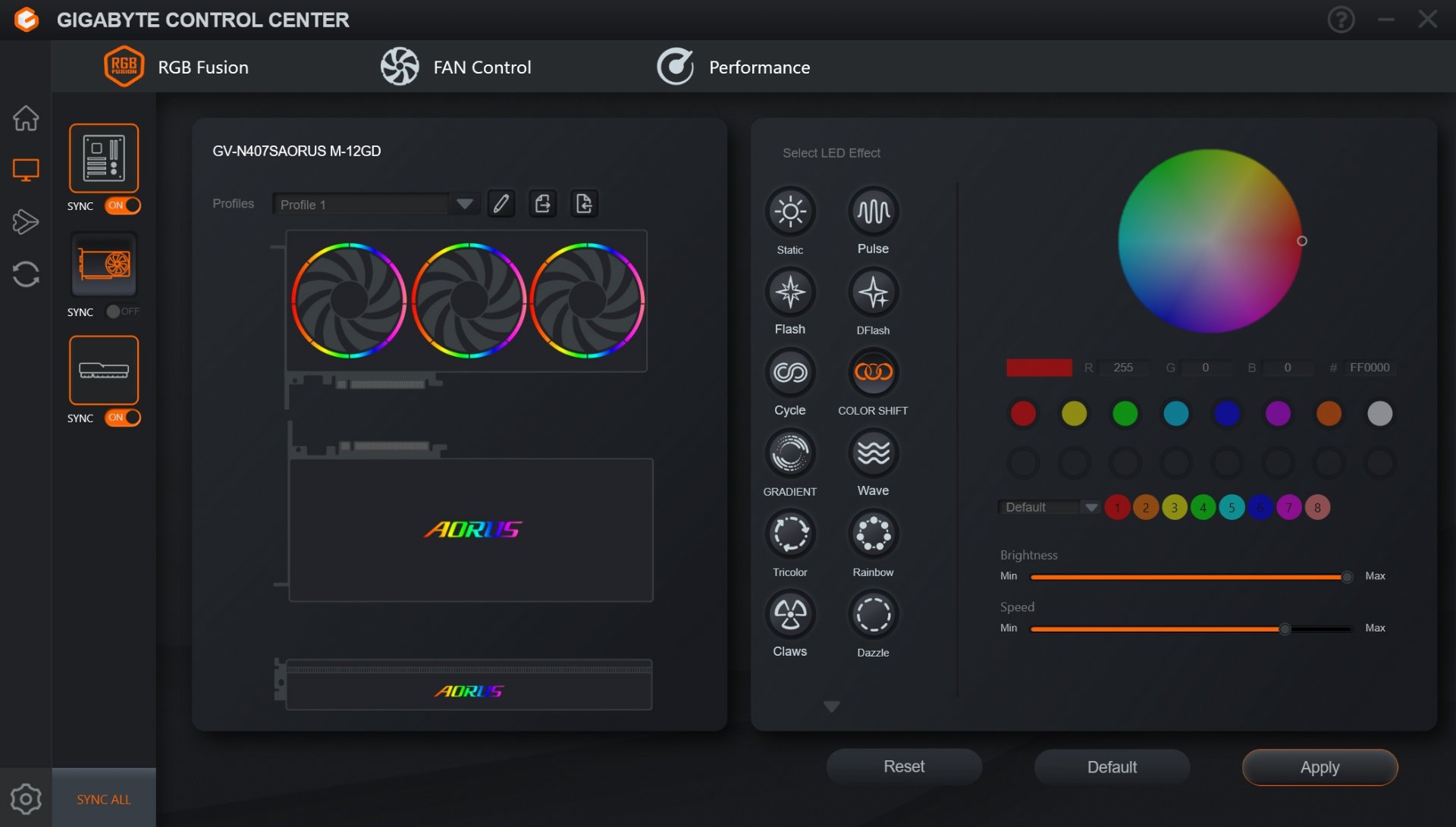This screenshot has width=1456, height=827.
Task: Choose the Flash LED effect
Action: point(790,292)
